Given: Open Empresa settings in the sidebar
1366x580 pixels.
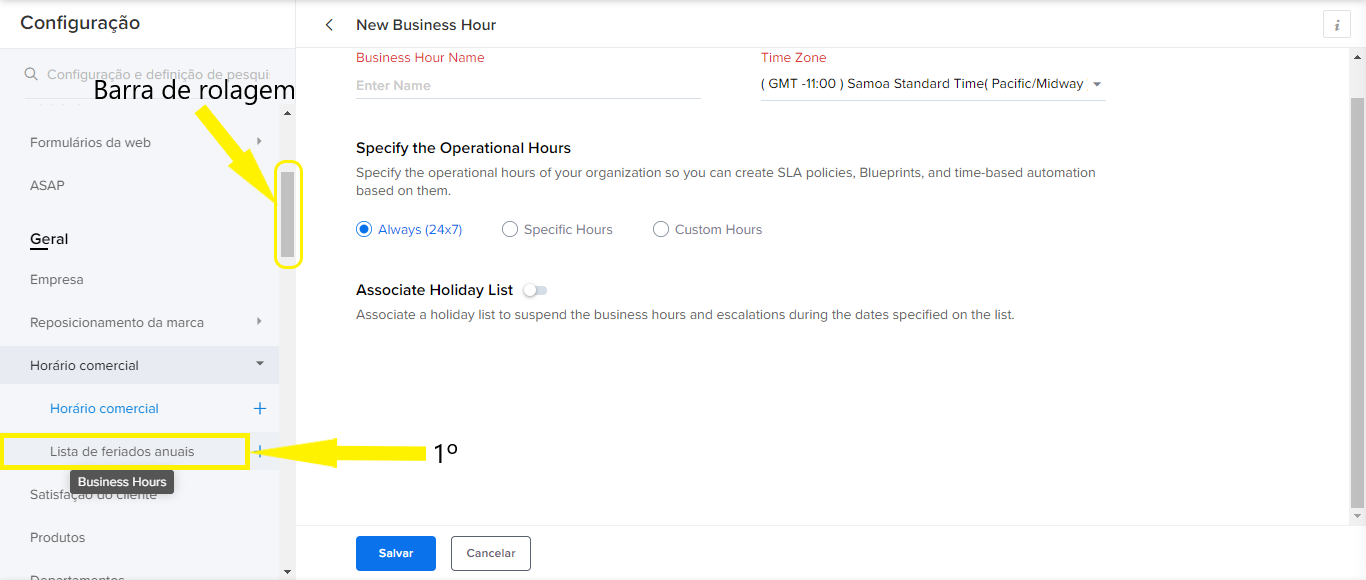Looking at the screenshot, I should coord(57,279).
